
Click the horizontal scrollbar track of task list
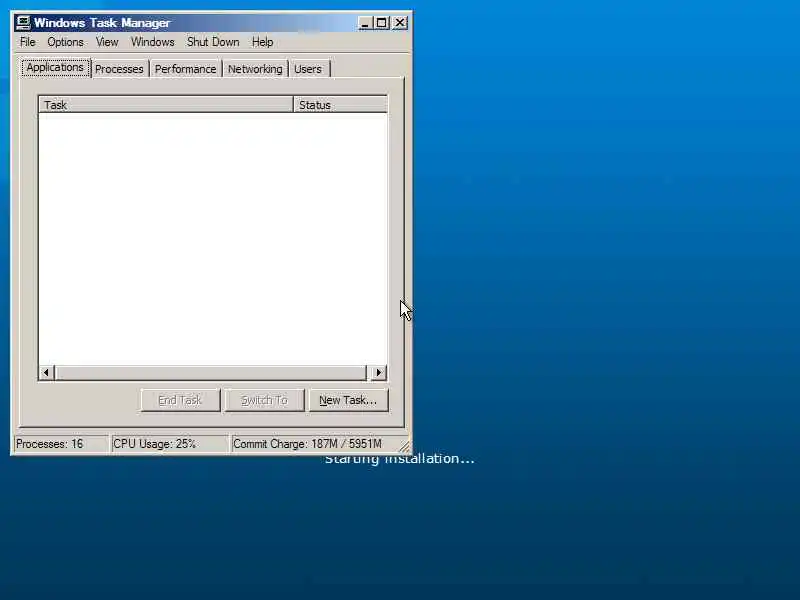coord(210,372)
